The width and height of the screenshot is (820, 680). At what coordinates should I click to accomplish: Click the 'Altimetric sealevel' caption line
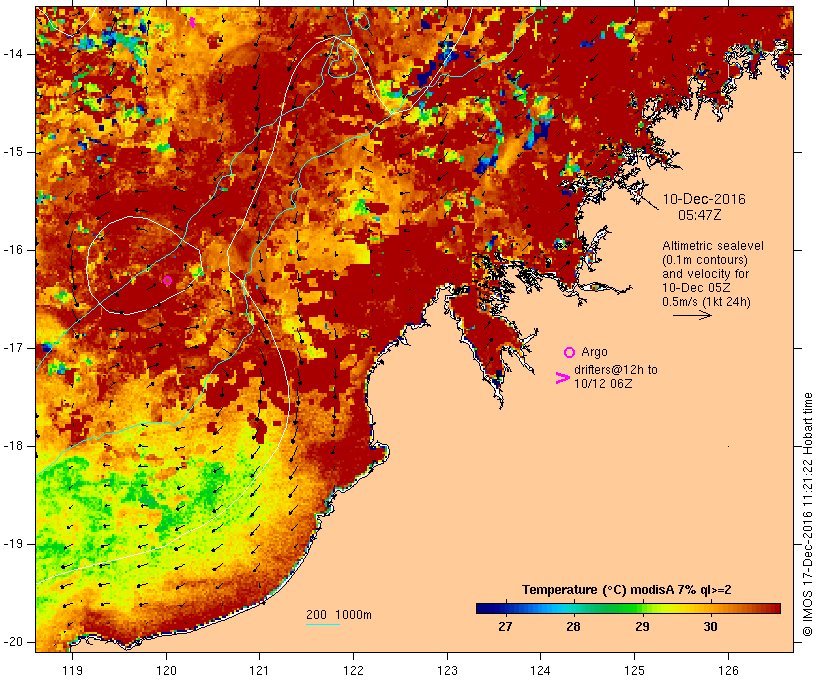click(713, 246)
